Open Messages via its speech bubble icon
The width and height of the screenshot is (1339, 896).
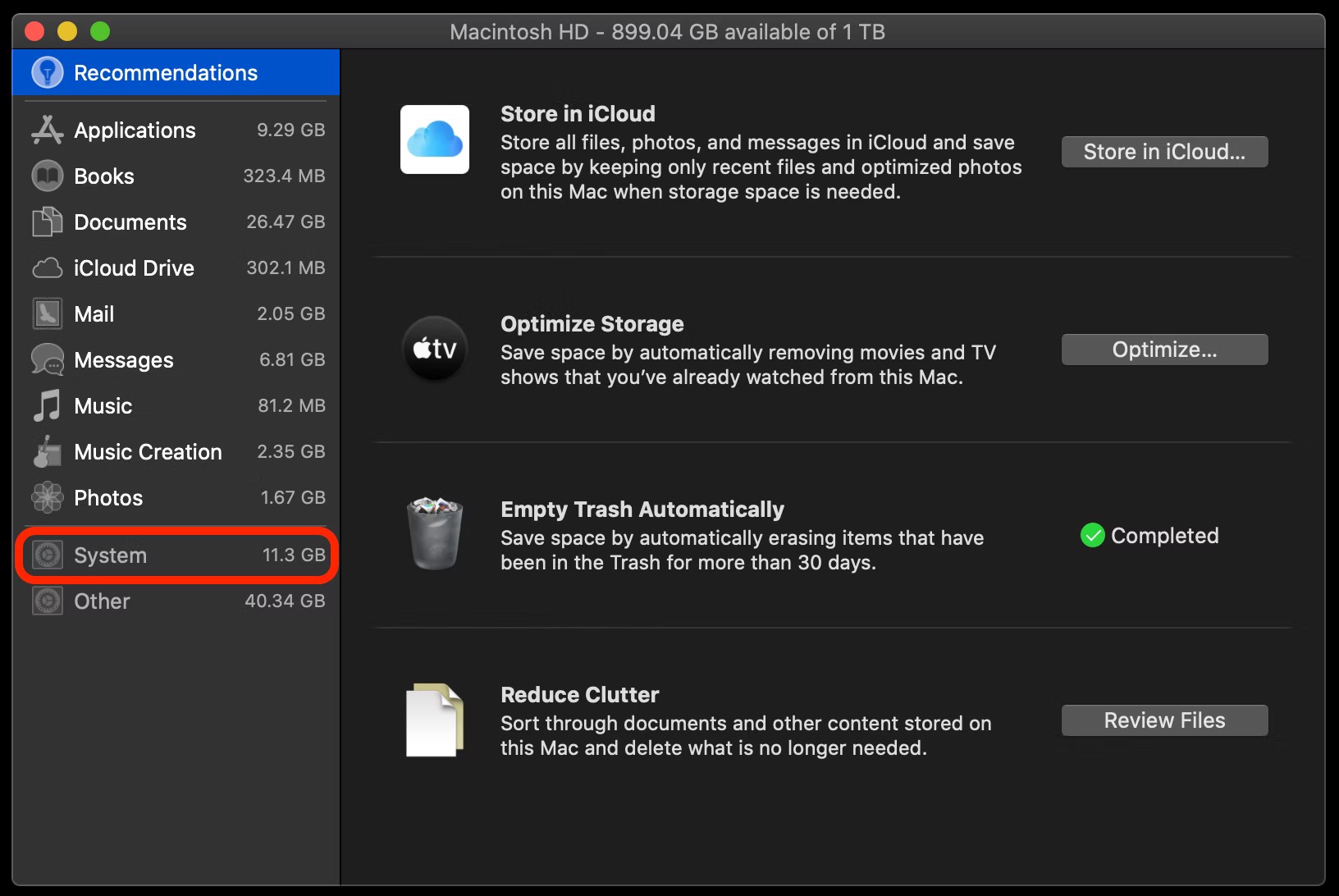point(47,360)
